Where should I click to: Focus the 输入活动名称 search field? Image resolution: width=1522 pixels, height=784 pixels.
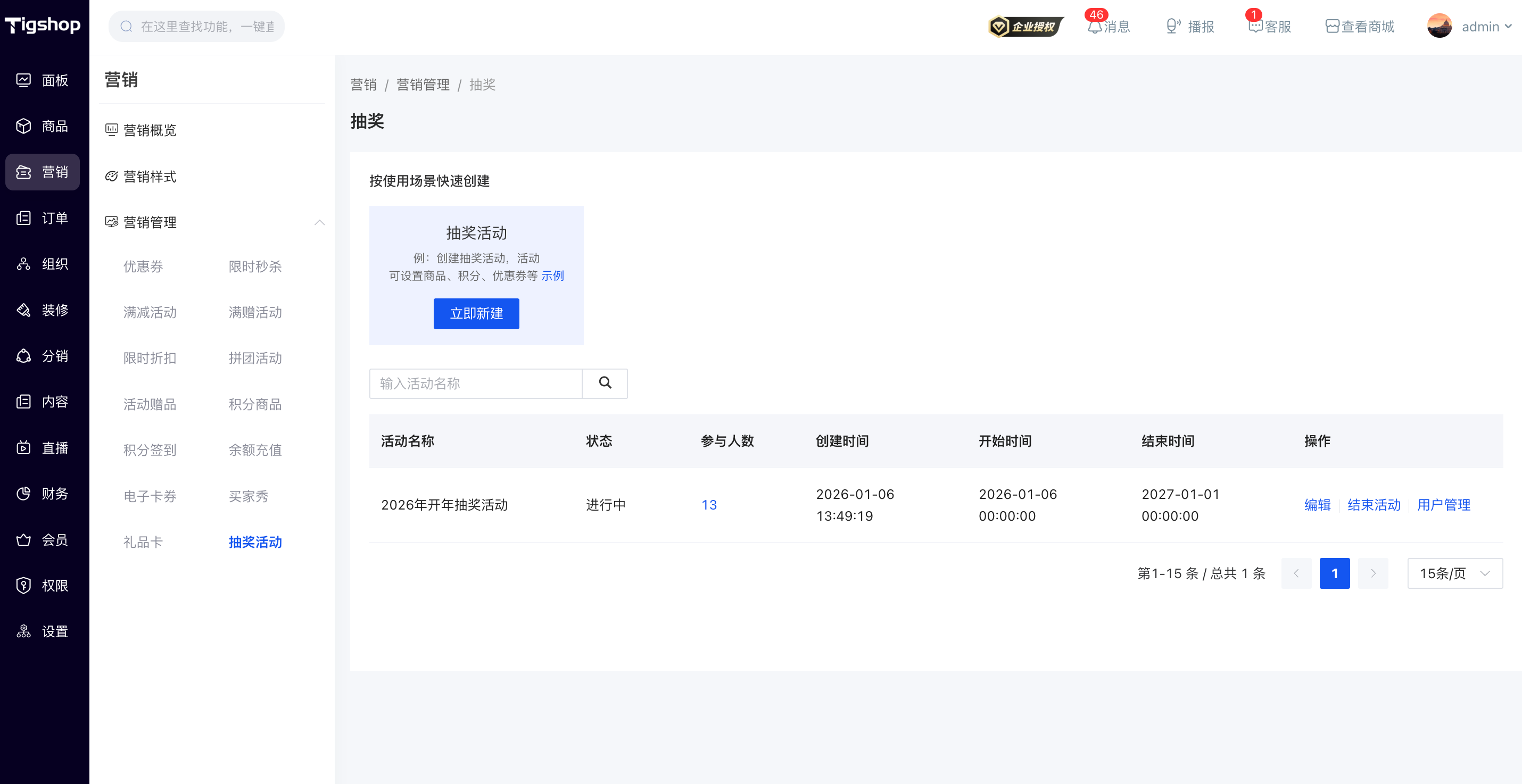tap(476, 383)
